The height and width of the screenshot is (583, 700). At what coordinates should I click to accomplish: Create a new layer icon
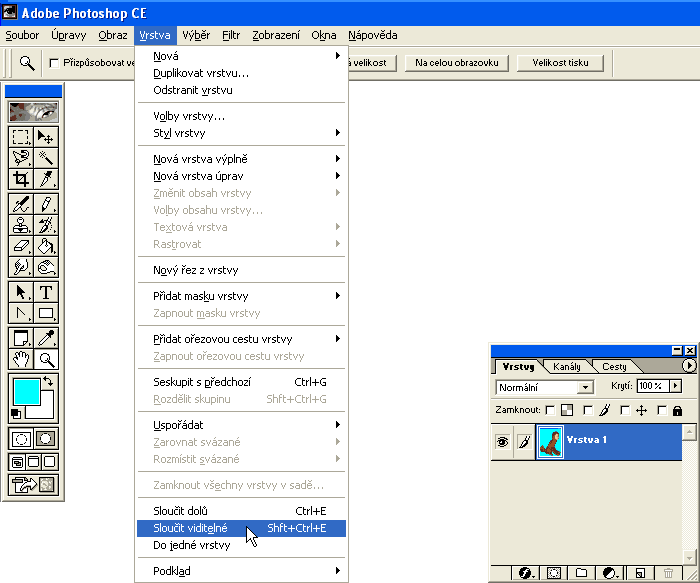pos(640,573)
